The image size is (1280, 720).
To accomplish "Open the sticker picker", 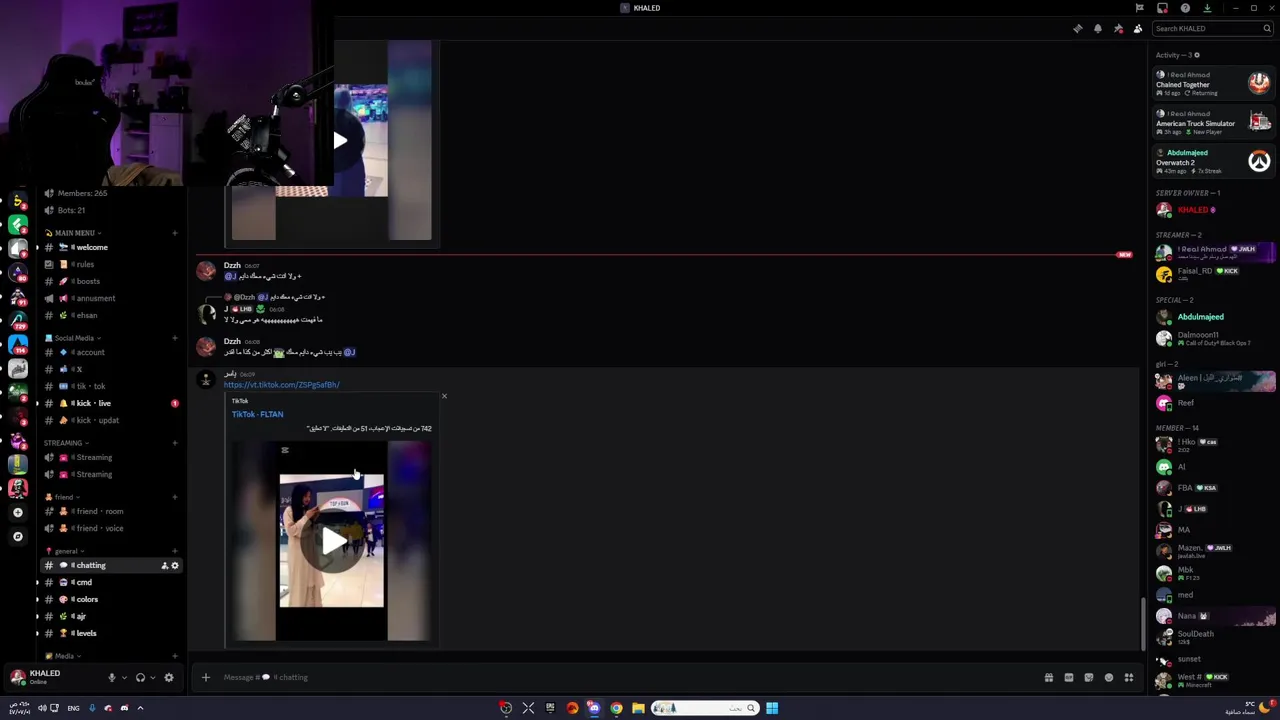I will [1089, 678].
